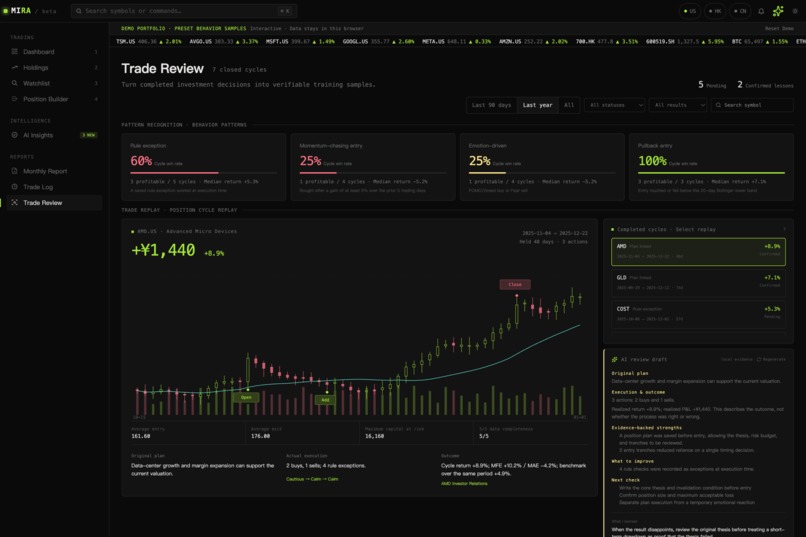Open the Emotion-driven pattern card
This screenshot has width=806, height=537.
coord(542,167)
